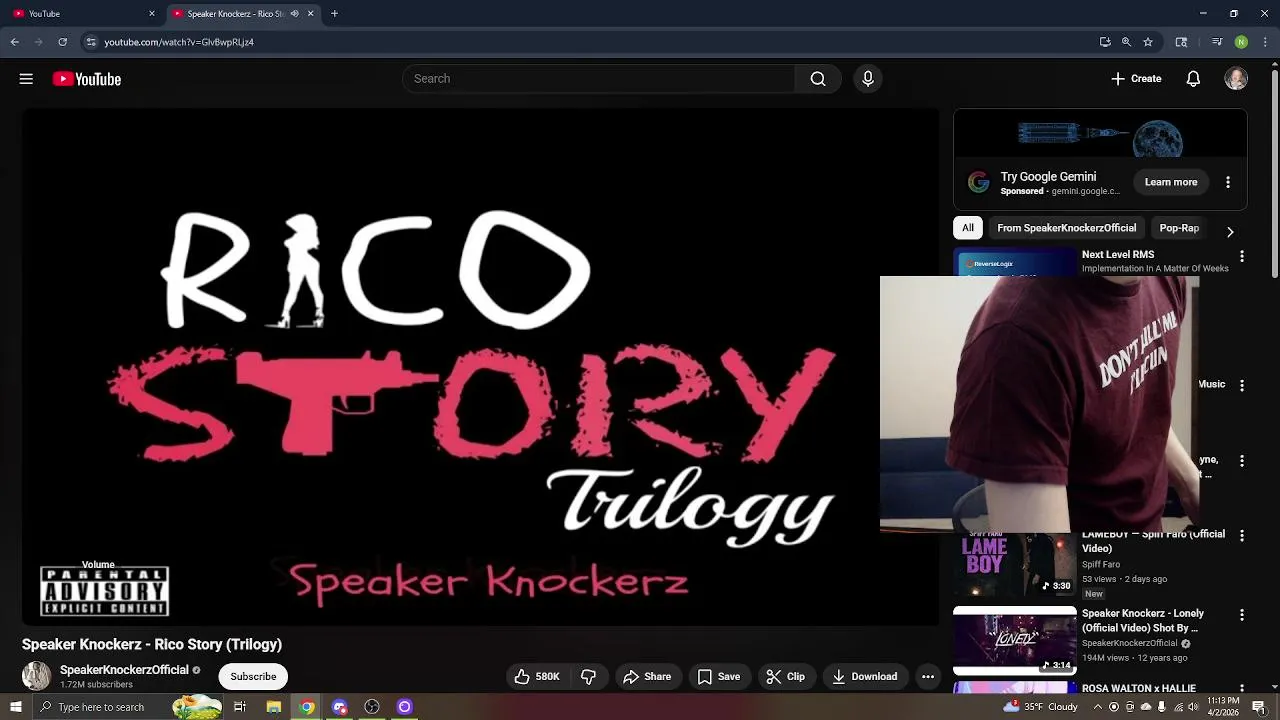Dislike the video
The height and width of the screenshot is (720, 1280).
tap(589, 677)
